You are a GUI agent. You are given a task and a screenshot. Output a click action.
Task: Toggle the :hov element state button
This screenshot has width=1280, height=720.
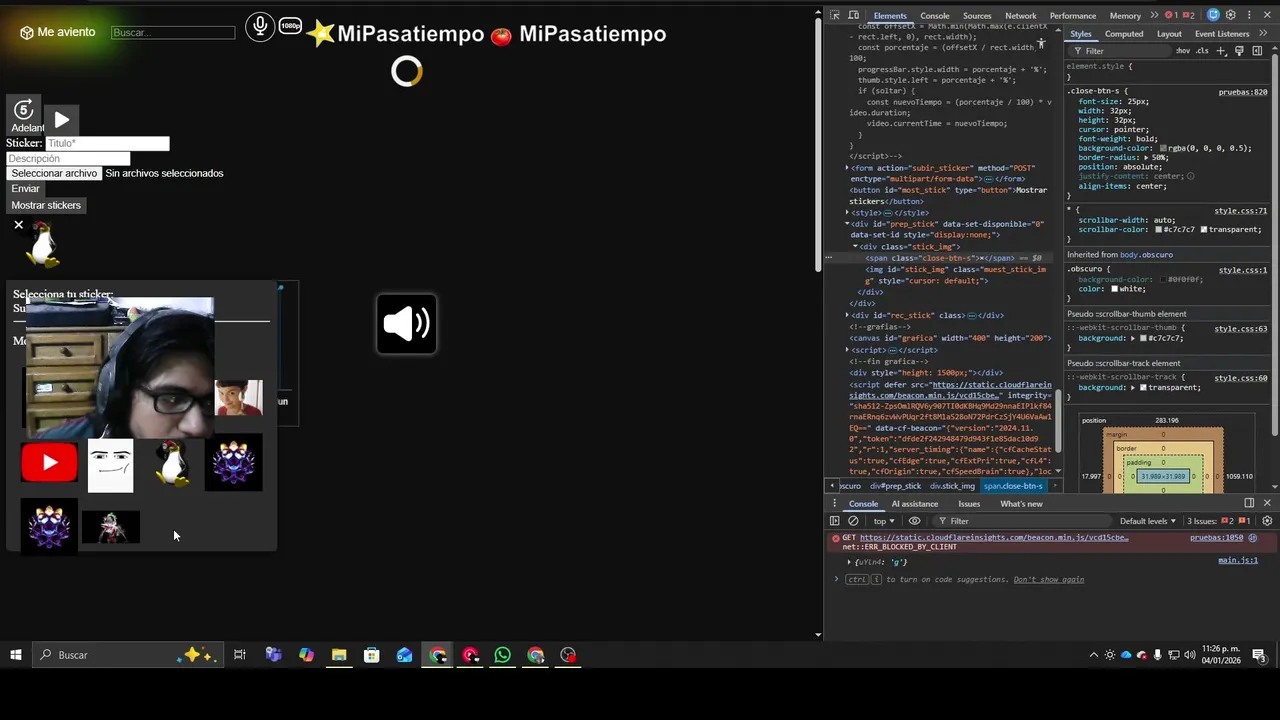click(x=1183, y=51)
